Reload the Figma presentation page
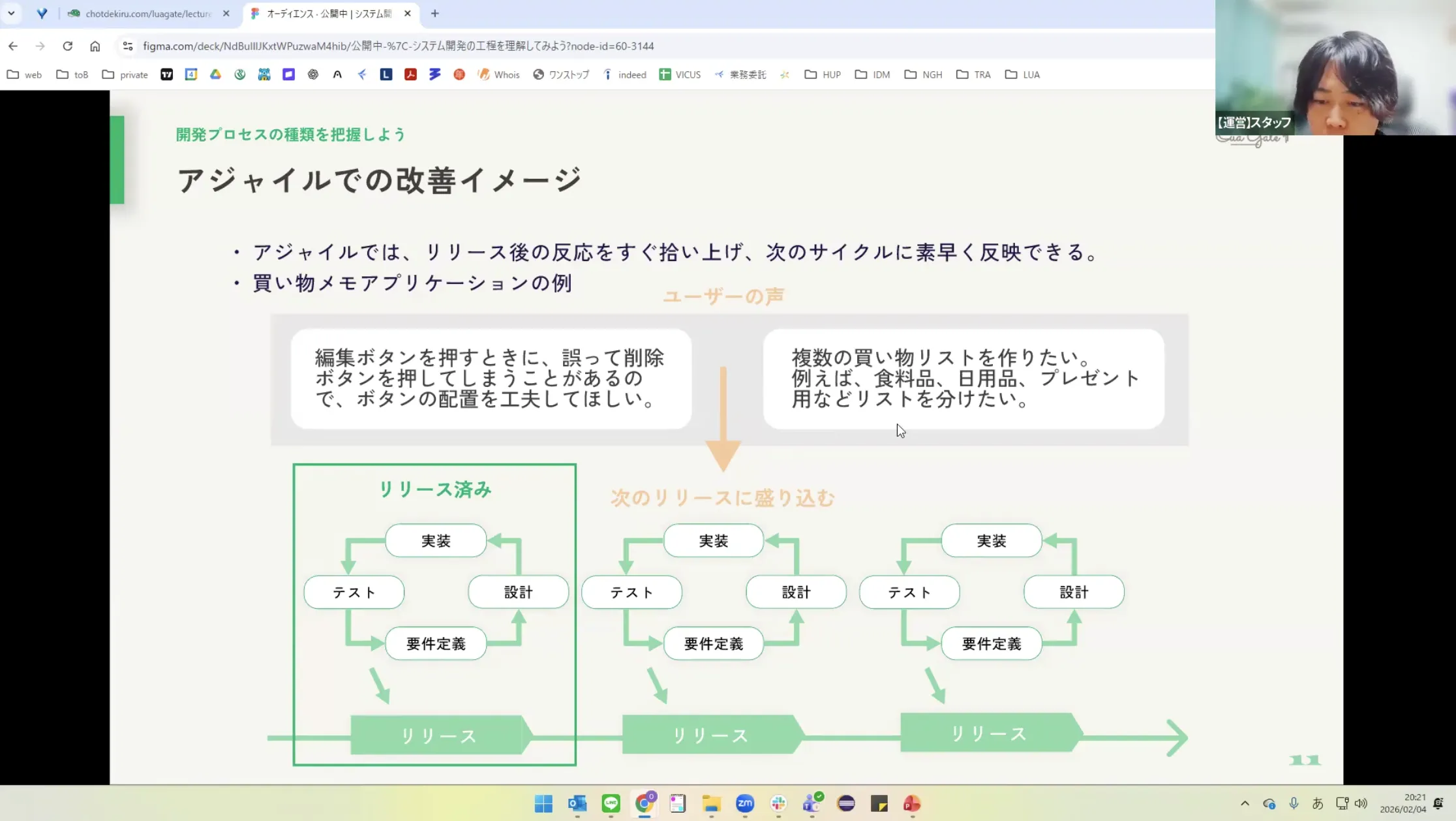Image resolution: width=1456 pixels, height=821 pixels. 68,46
